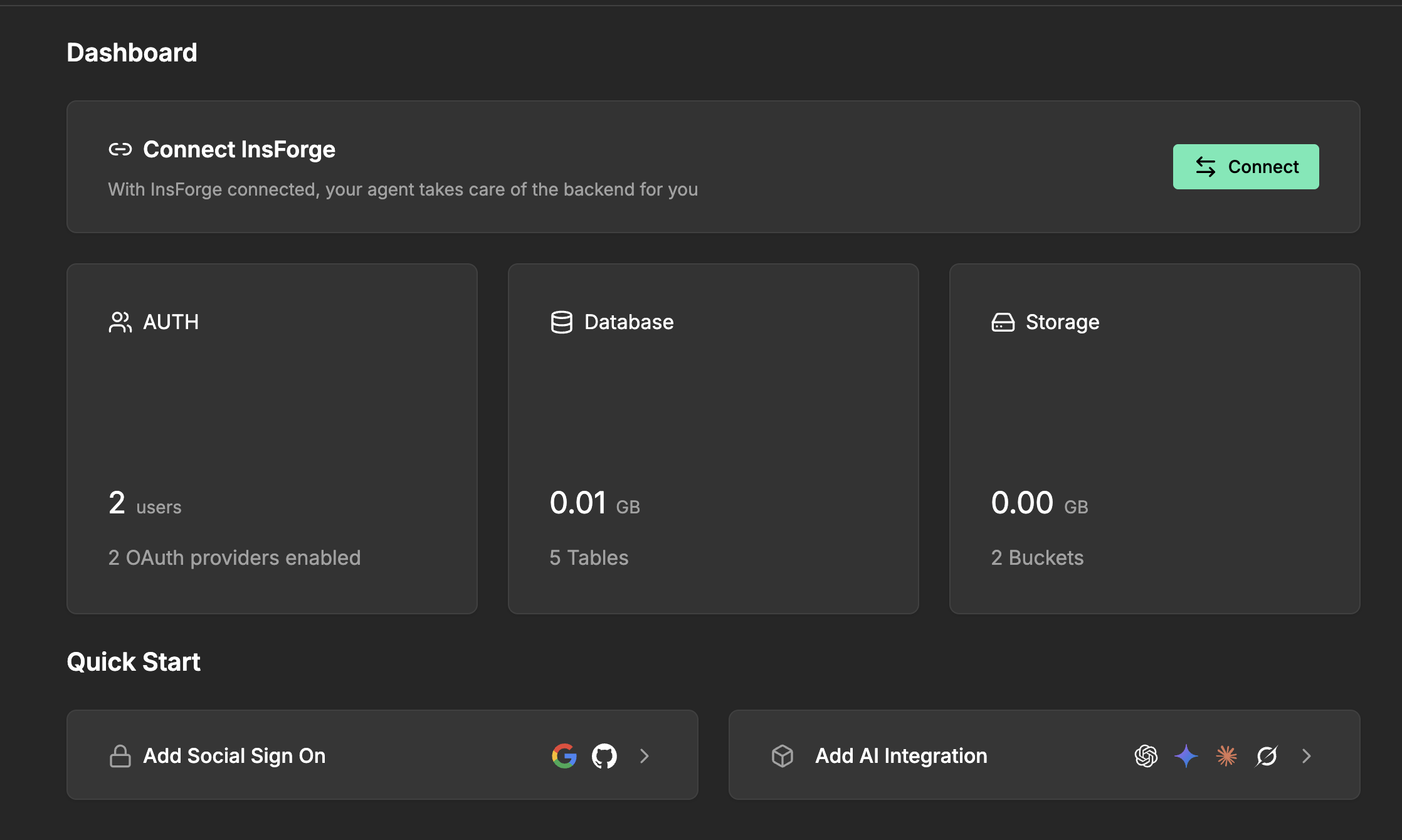Click the green Connect button
The width and height of the screenshot is (1402, 840).
(x=1245, y=167)
